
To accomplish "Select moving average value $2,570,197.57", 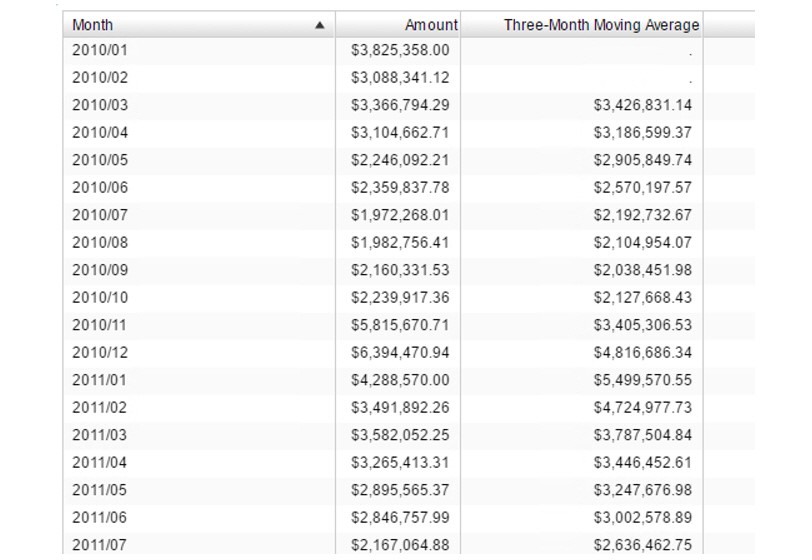I will 643,187.
